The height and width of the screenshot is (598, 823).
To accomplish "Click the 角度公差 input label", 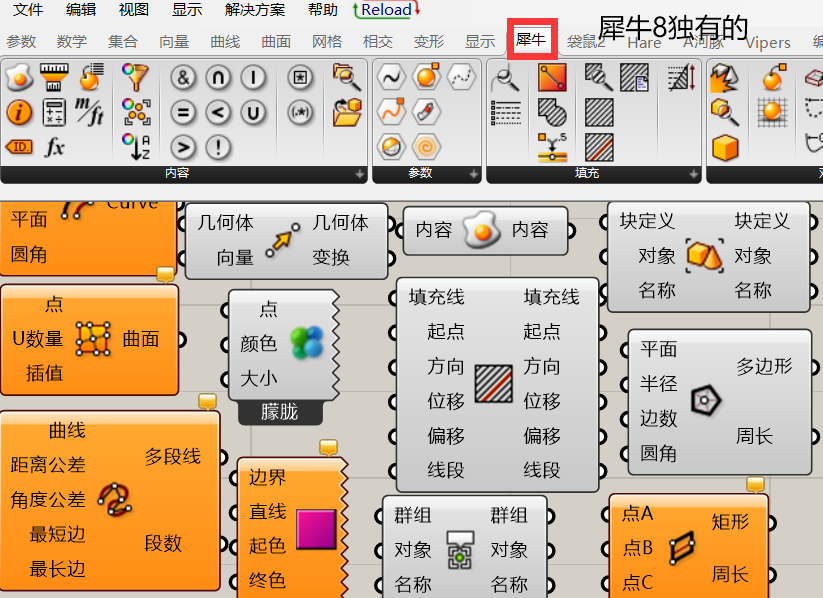I will coord(48,499).
